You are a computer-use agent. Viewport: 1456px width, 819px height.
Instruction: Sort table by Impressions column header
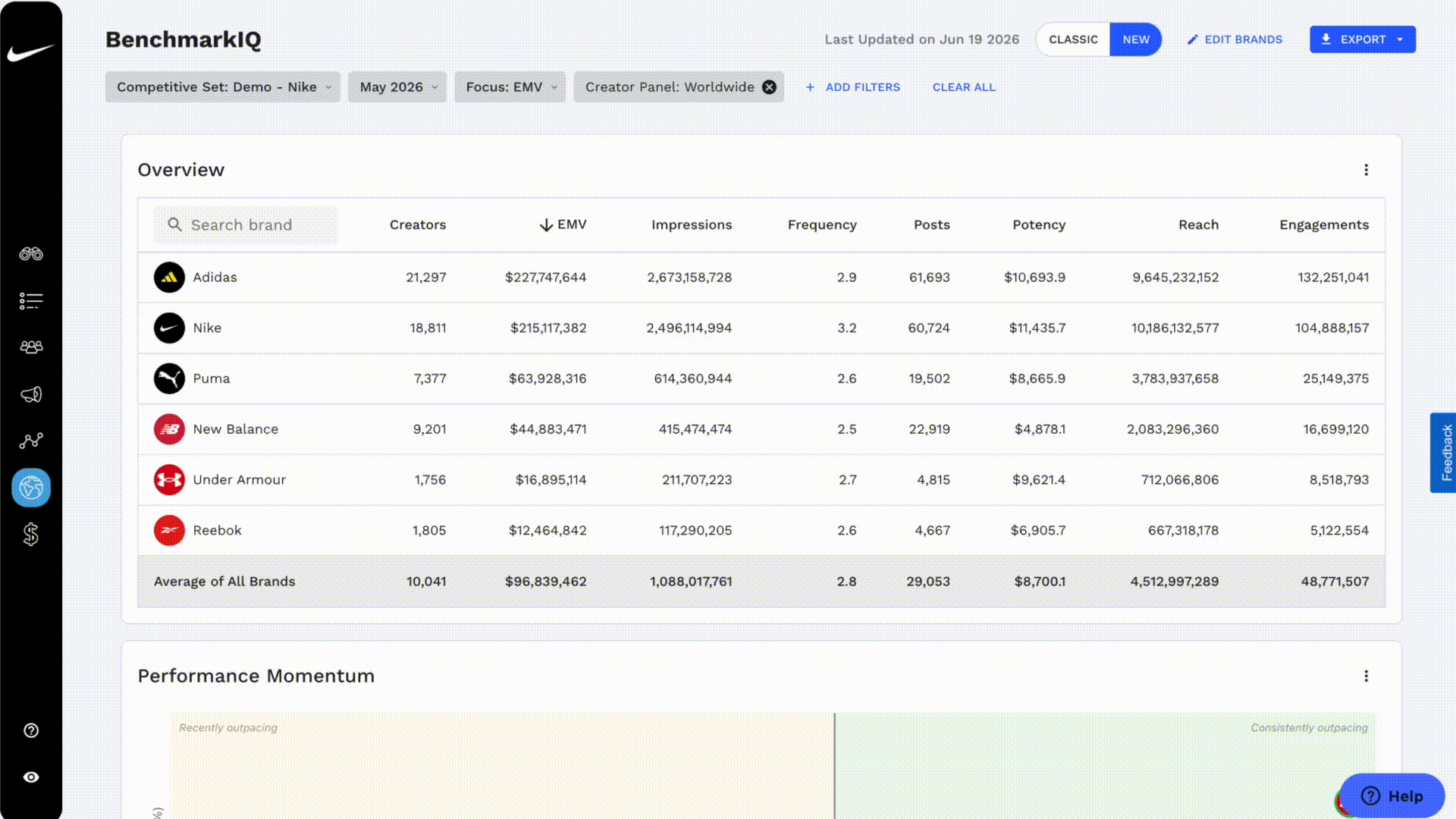tap(692, 225)
